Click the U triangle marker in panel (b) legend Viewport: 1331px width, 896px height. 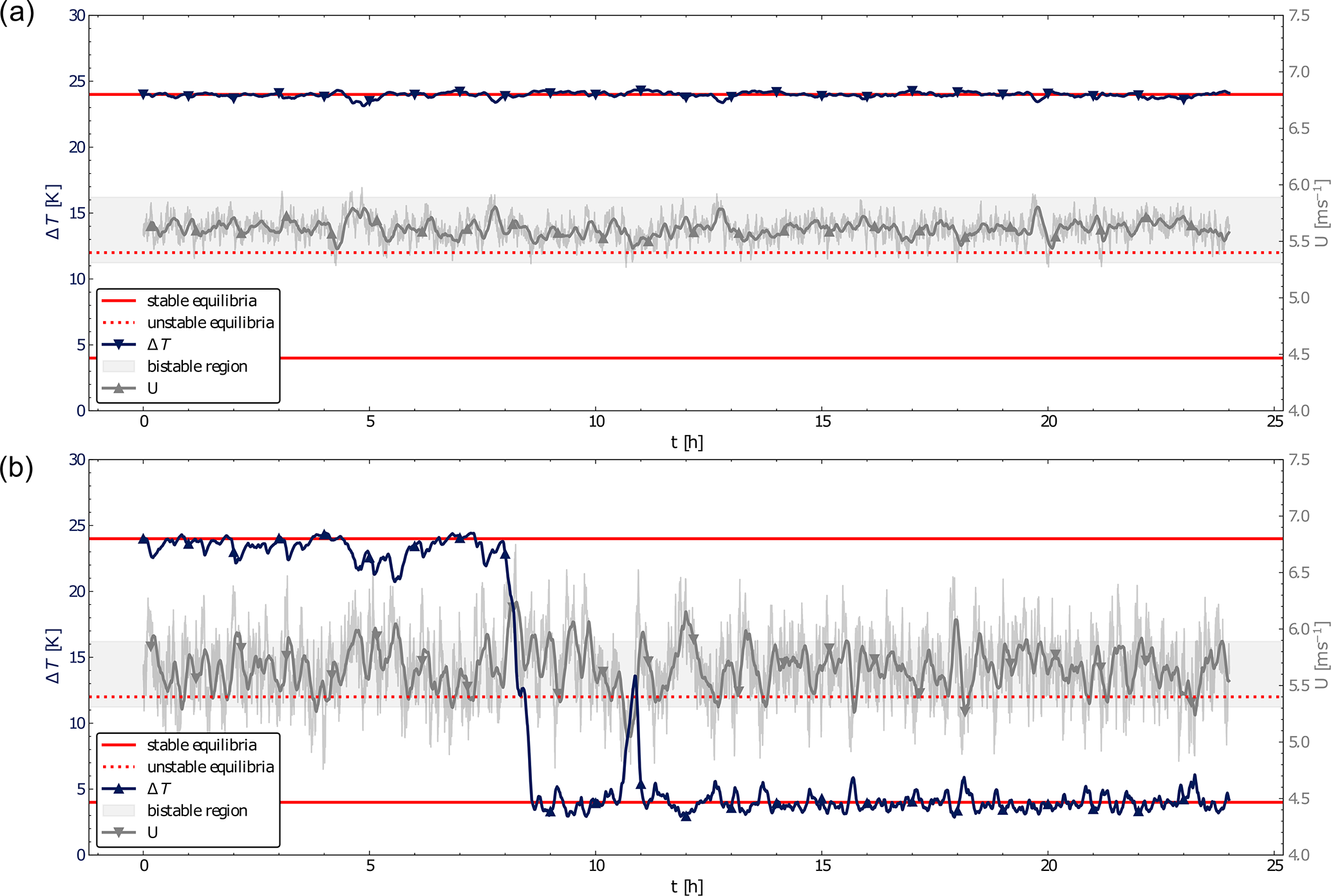point(118,832)
